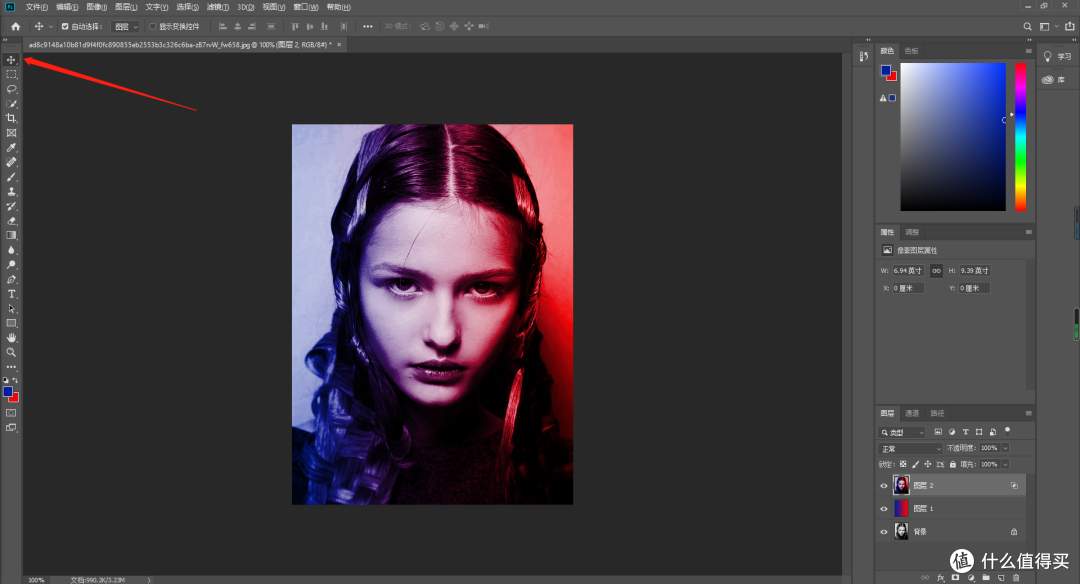Select the Crop tool

tap(11, 118)
